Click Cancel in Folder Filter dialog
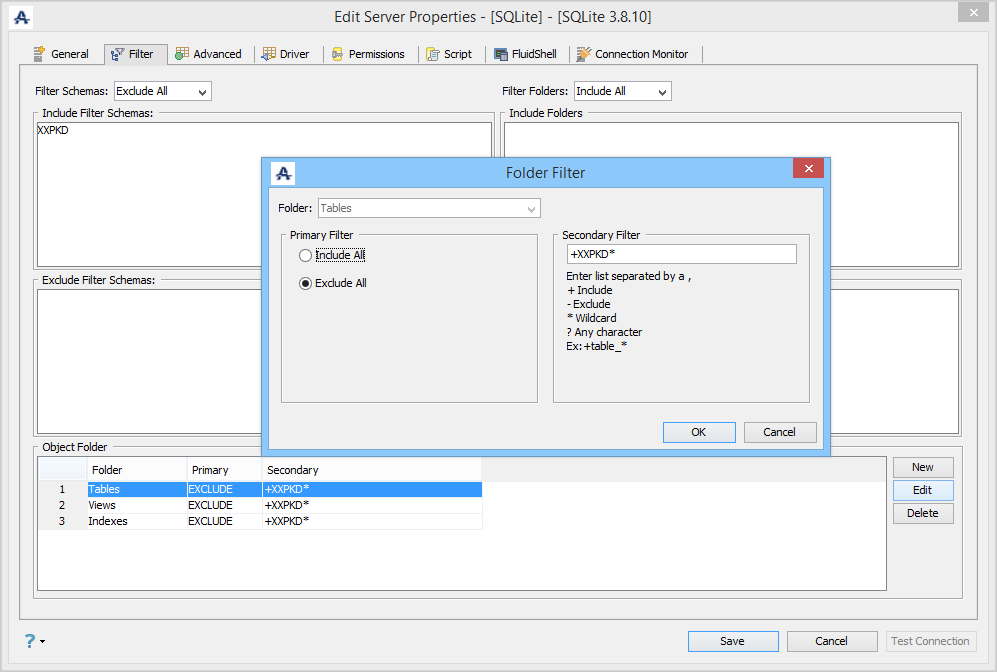Image resolution: width=997 pixels, height=672 pixels. pyautogui.click(x=780, y=432)
